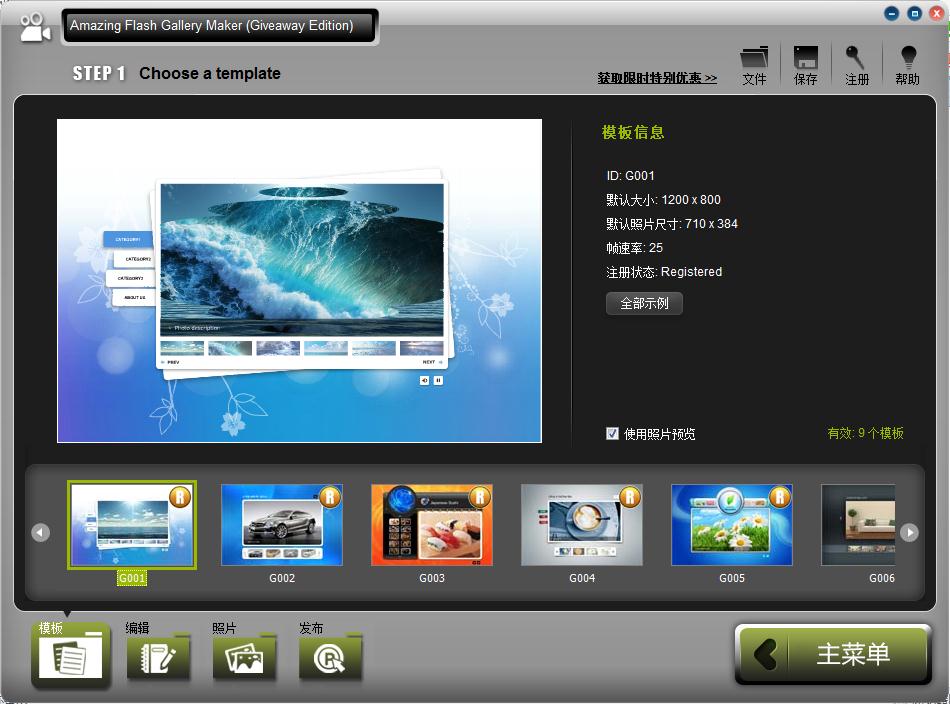Screen dimensions: 950x704
Task: Show previous templates with left arrow
Action: pos(41,533)
